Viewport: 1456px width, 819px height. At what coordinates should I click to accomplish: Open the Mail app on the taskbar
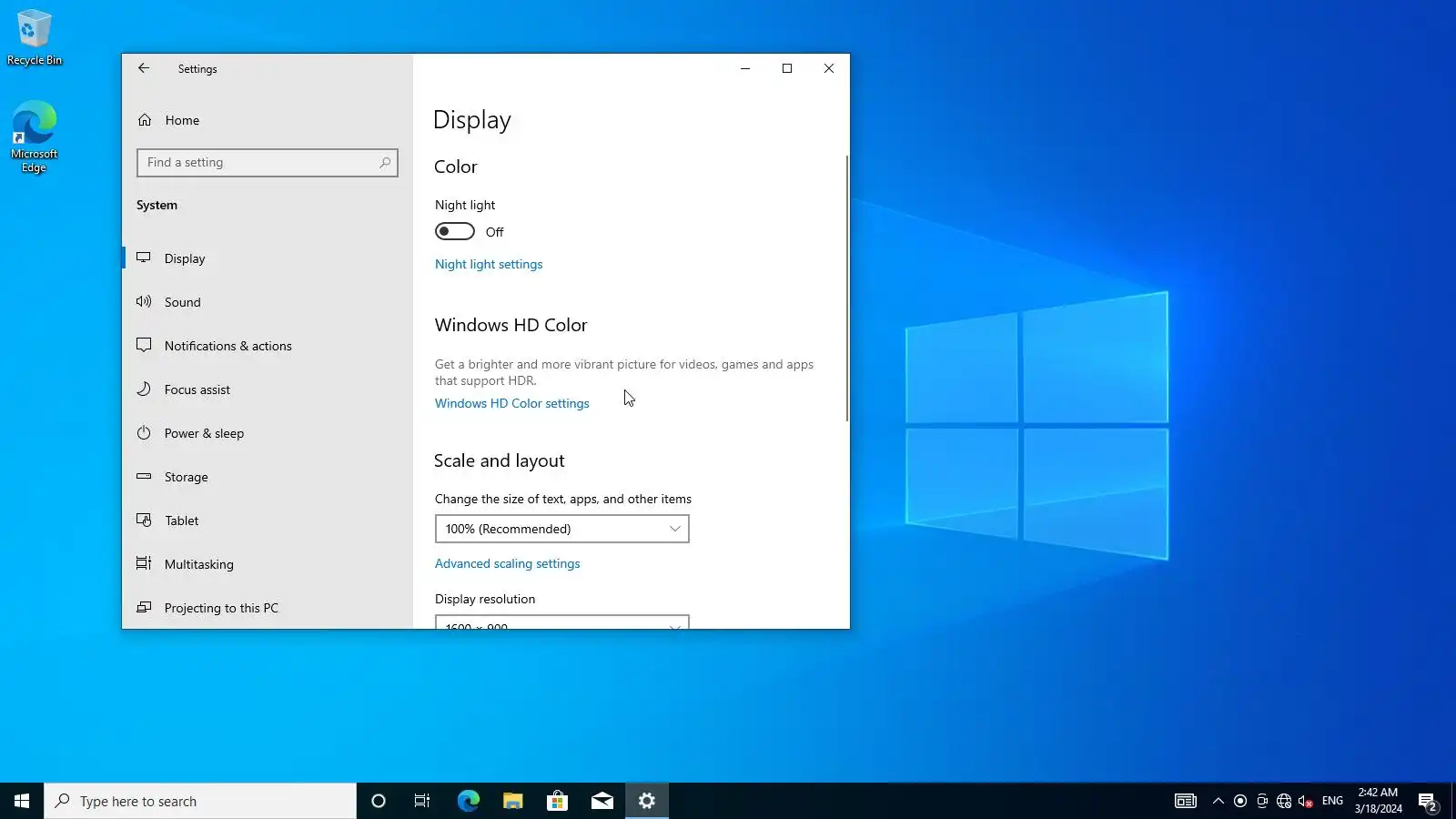(x=602, y=801)
